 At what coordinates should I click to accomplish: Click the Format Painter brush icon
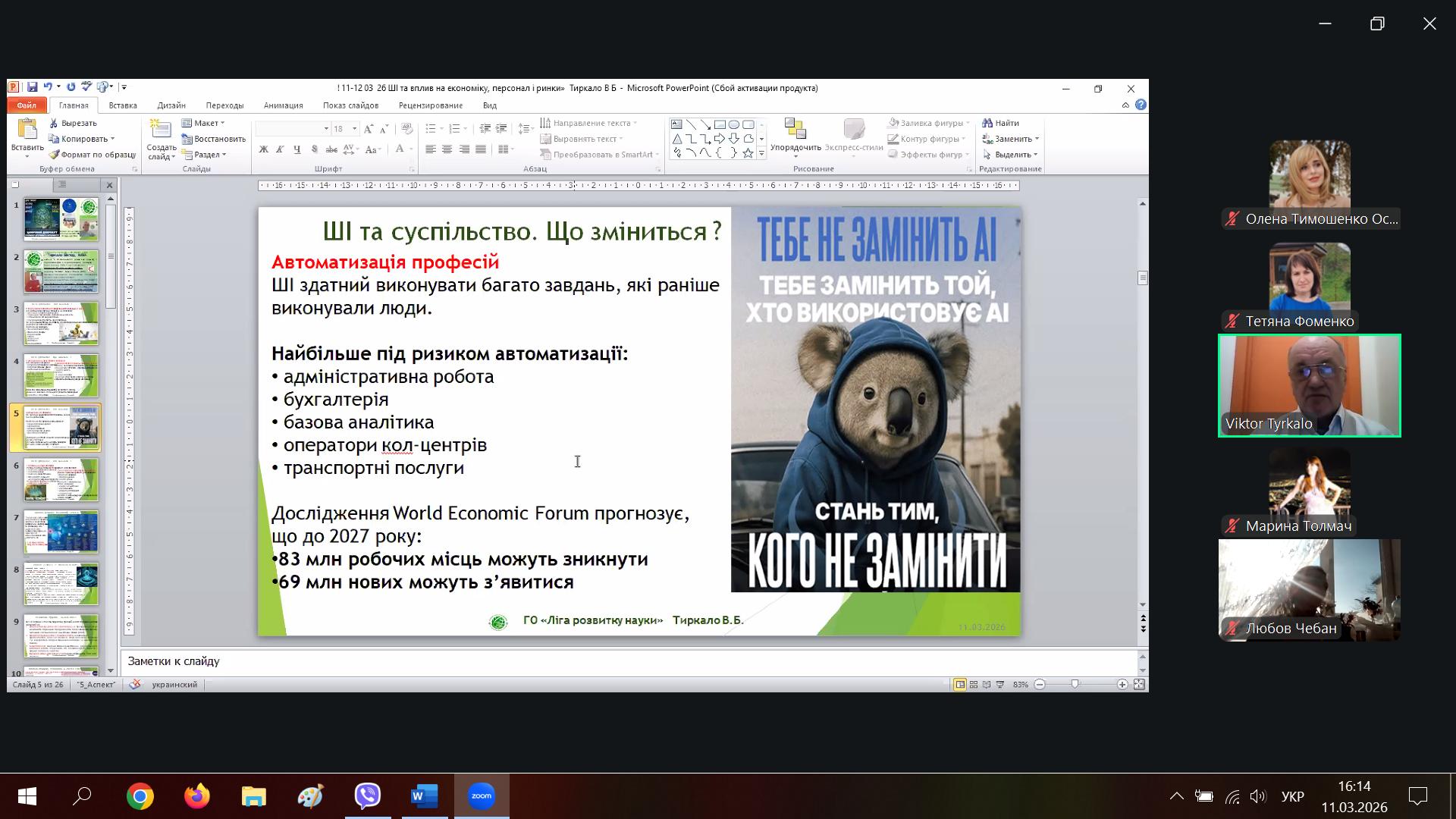[54, 155]
